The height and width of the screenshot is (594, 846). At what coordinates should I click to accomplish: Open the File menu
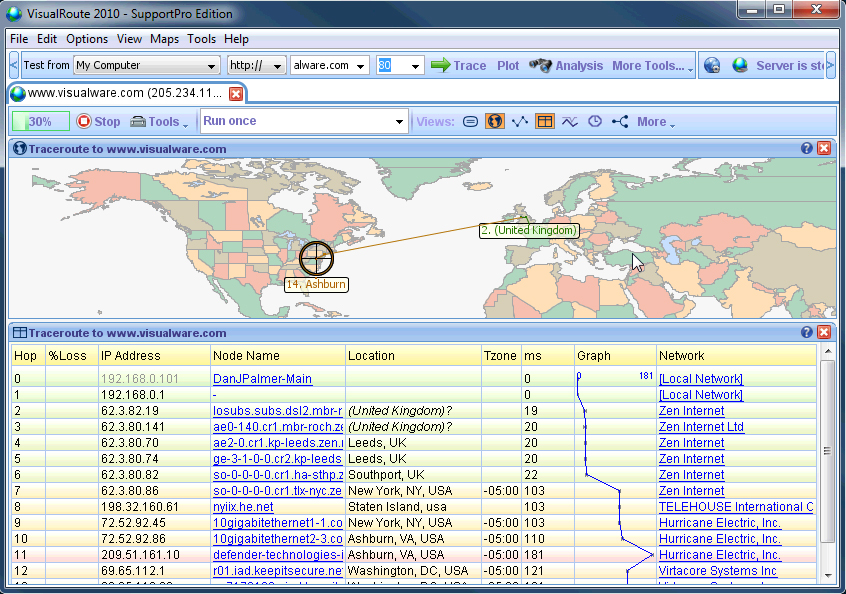click(19, 39)
